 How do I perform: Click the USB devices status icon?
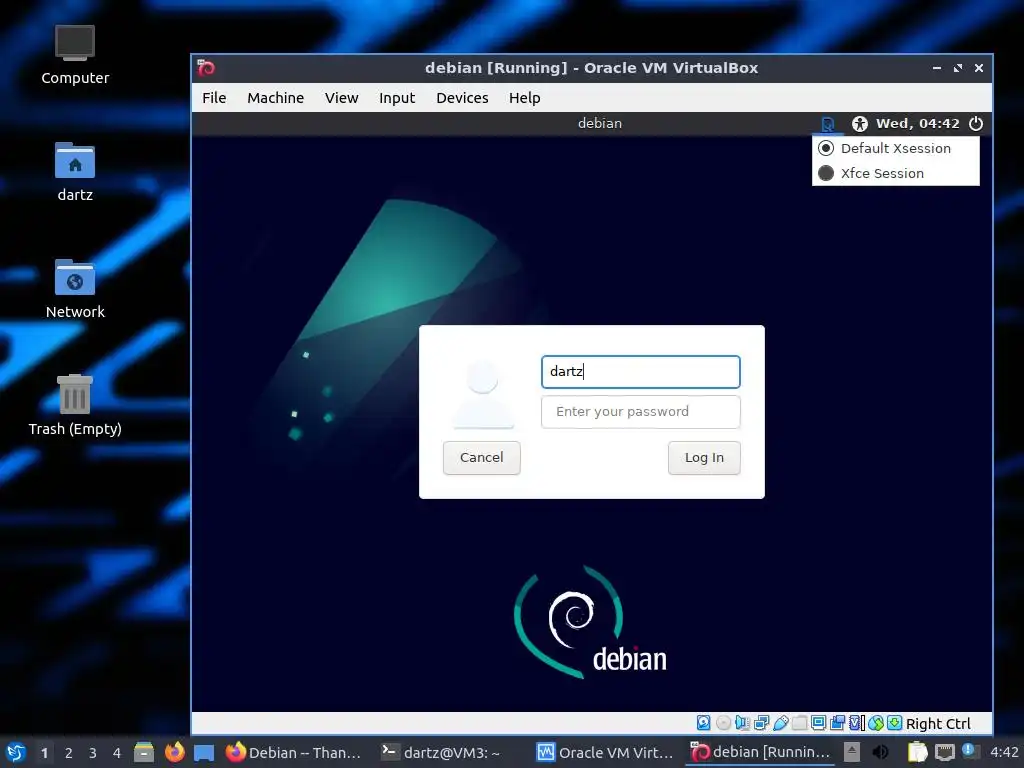(x=780, y=723)
